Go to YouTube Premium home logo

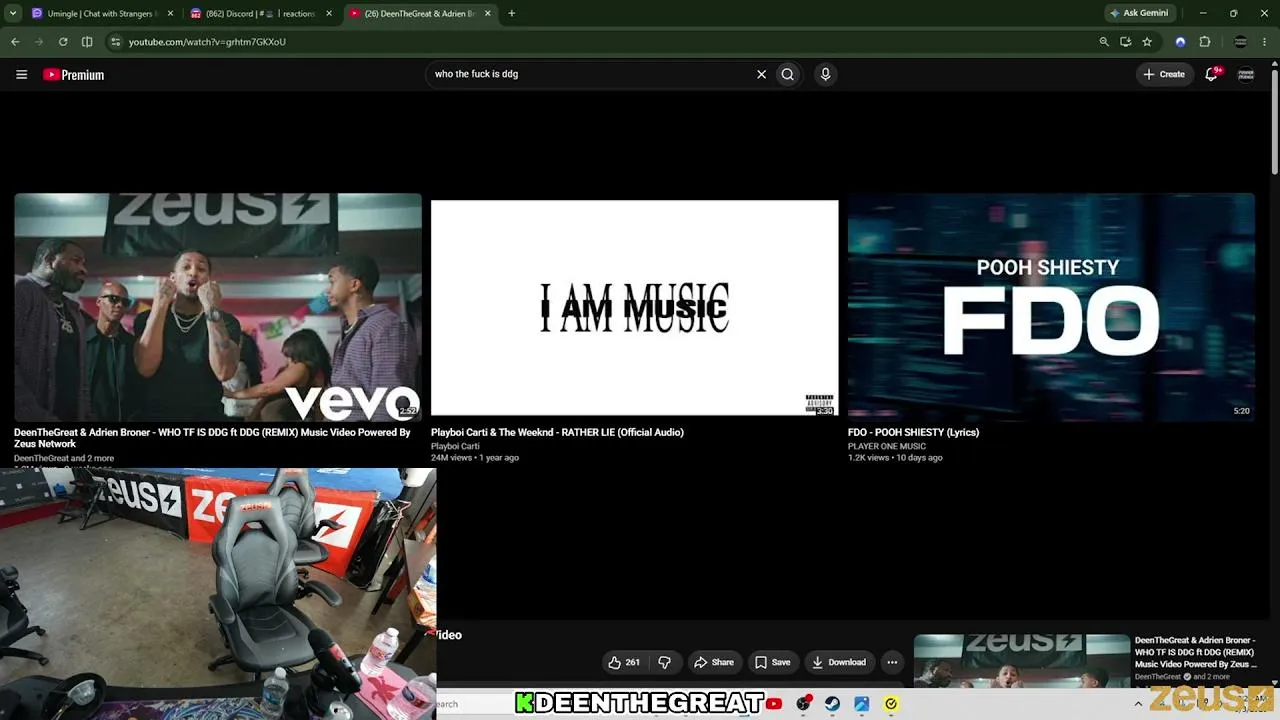74,75
